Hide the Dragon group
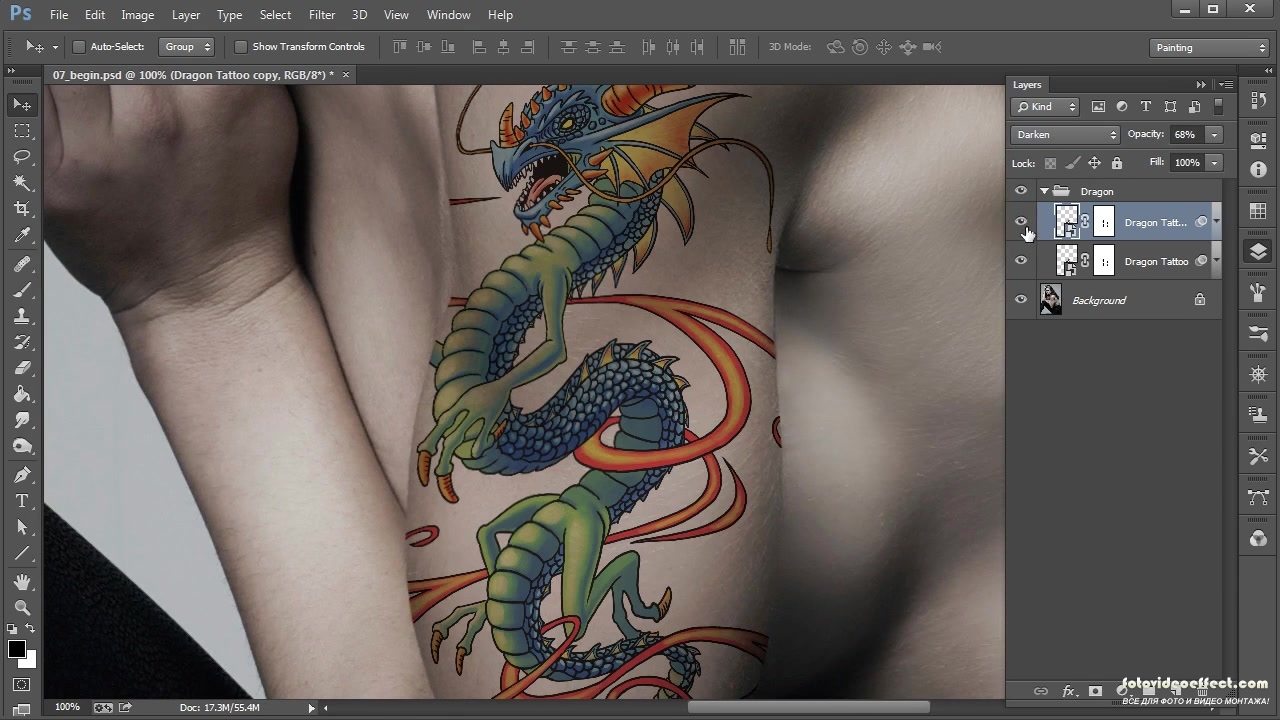 [1021, 191]
